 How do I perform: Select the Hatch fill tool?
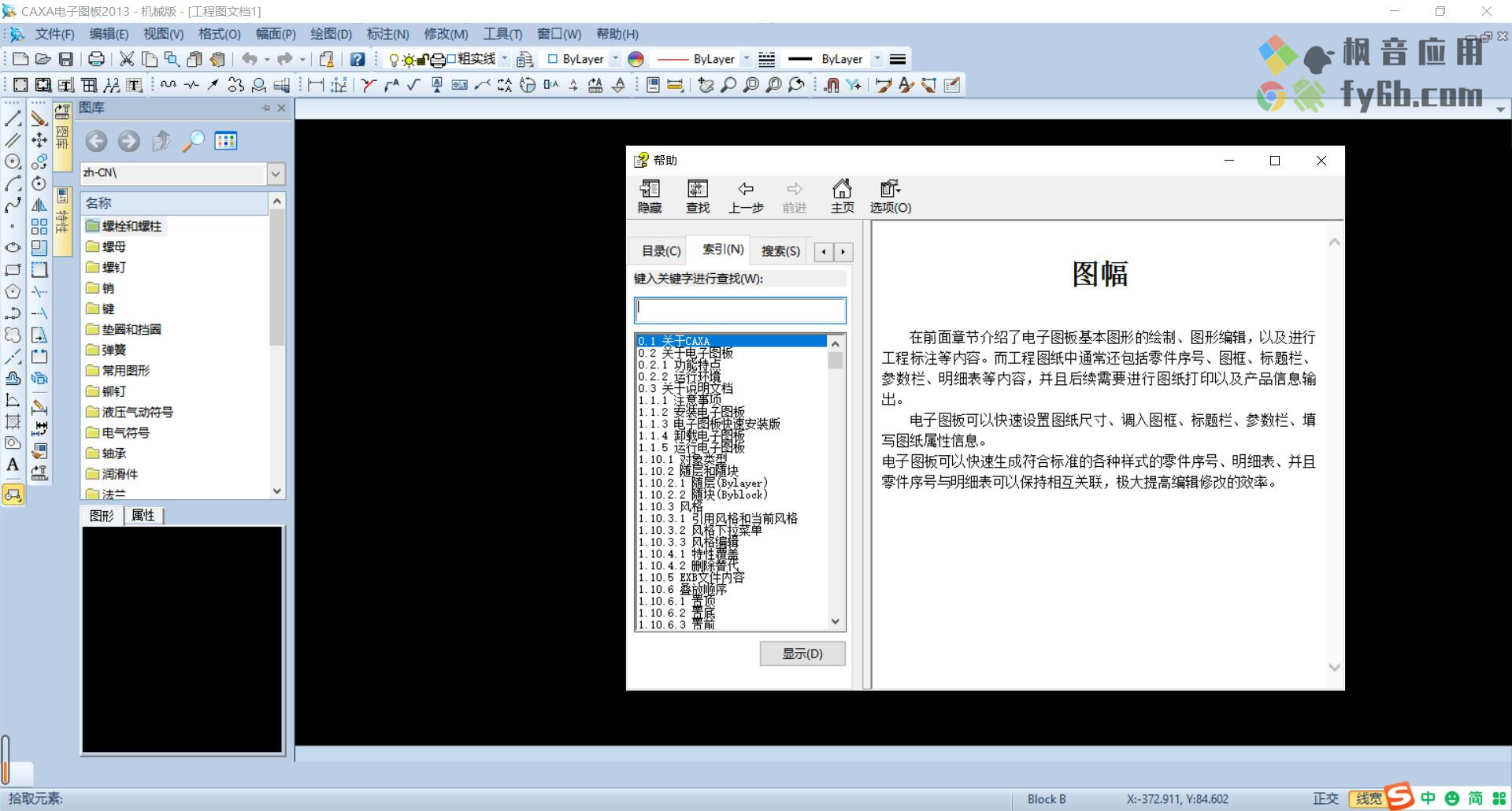(x=13, y=421)
